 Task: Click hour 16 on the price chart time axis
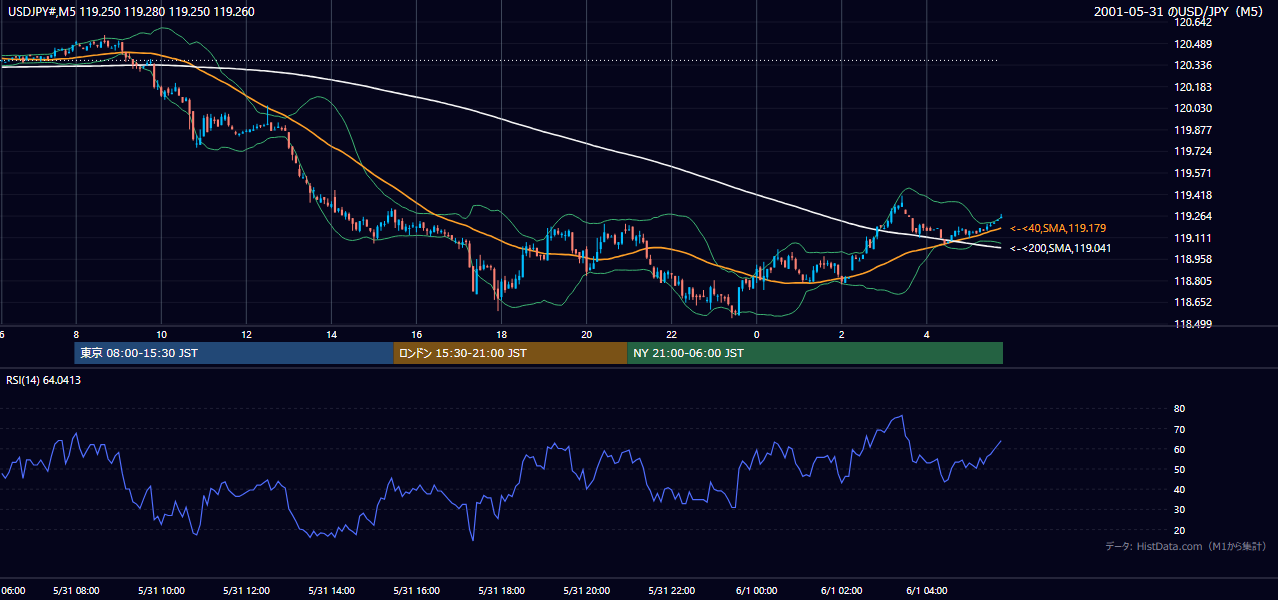(416, 334)
